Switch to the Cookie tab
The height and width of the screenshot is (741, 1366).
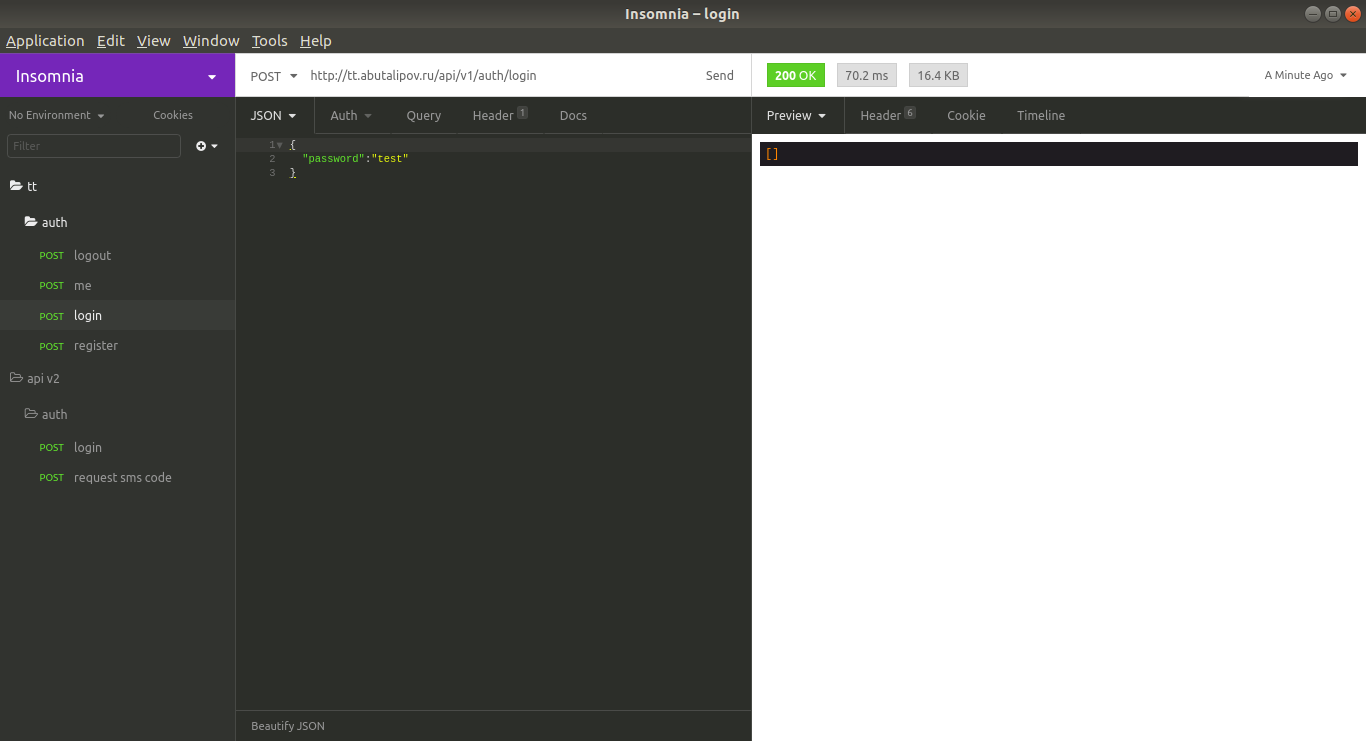pos(966,116)
